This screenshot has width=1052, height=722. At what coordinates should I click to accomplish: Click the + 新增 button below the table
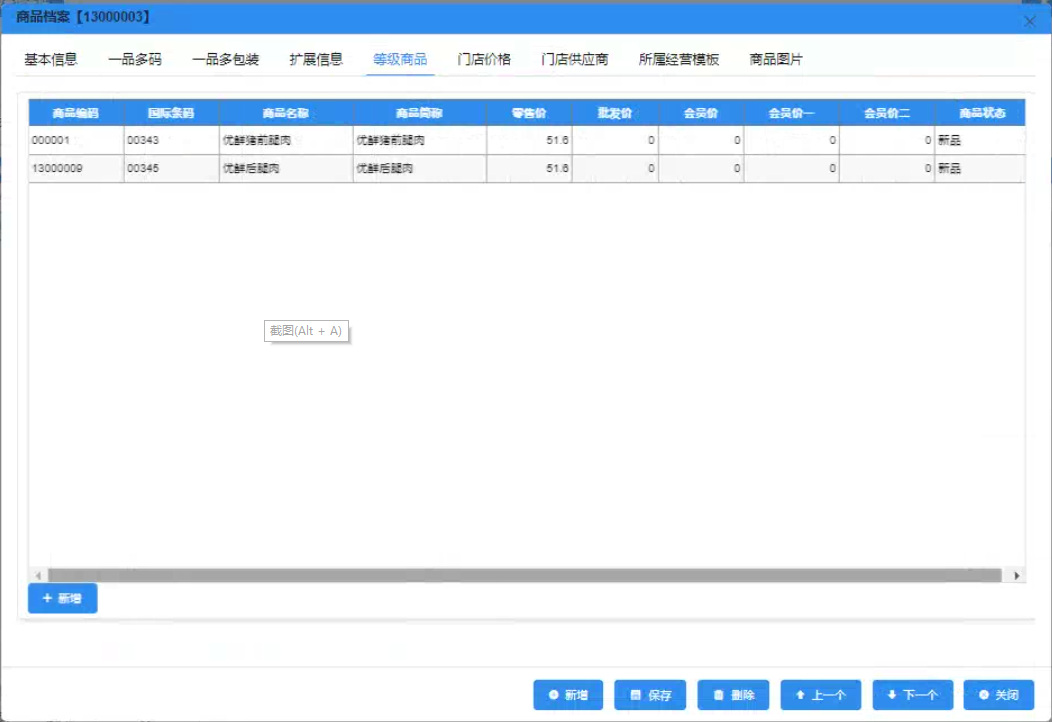click(62, 598)
